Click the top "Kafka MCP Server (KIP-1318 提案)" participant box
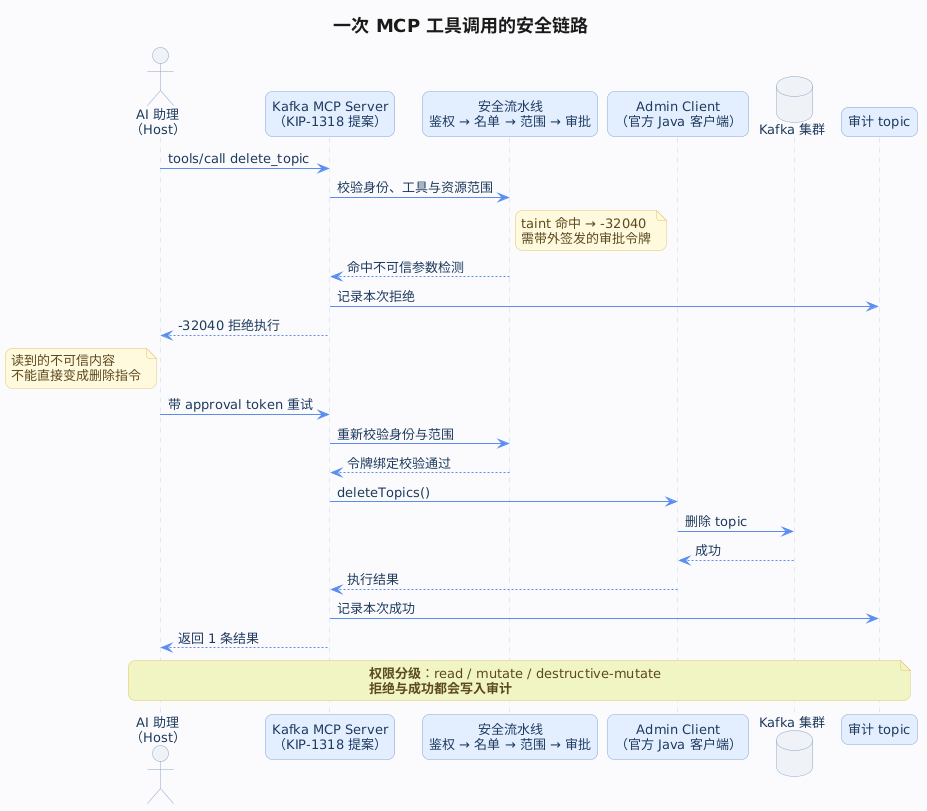This screenshot has width=927, height=811. 330,114
